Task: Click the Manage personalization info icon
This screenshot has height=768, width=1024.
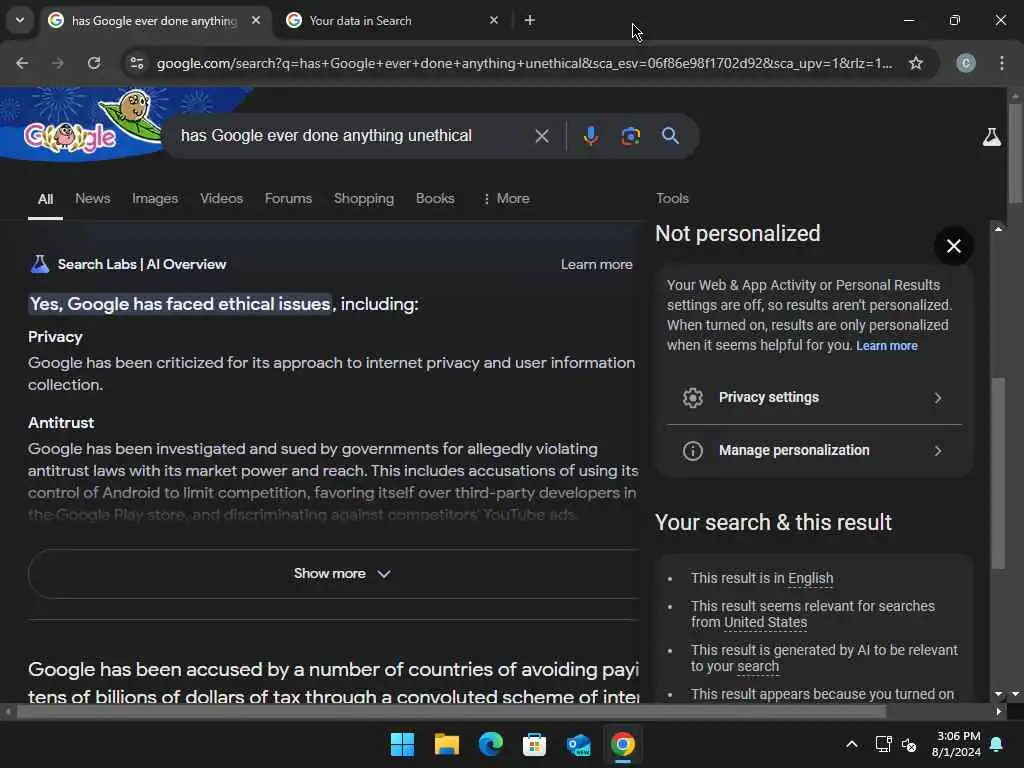Action: [693, 451]
